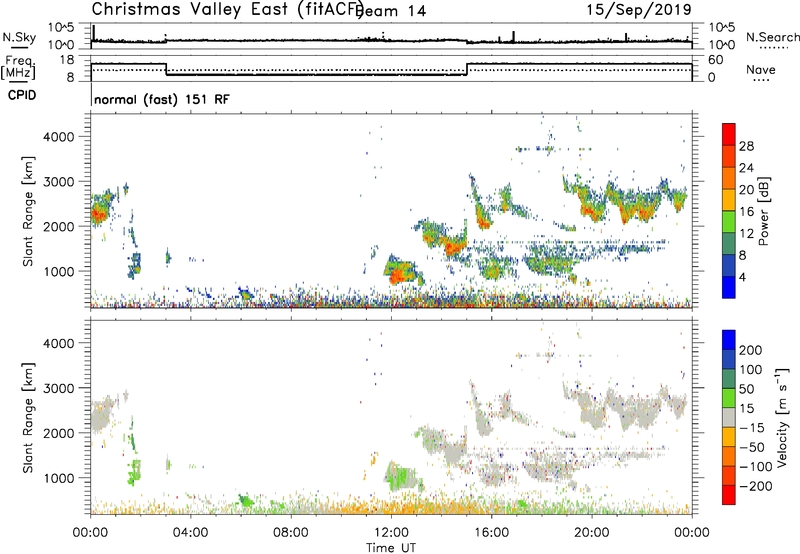Click the date '15/Sep/2019'
Image resolution: width=800 pixels, height=554 pixels.
coord(639,10)
